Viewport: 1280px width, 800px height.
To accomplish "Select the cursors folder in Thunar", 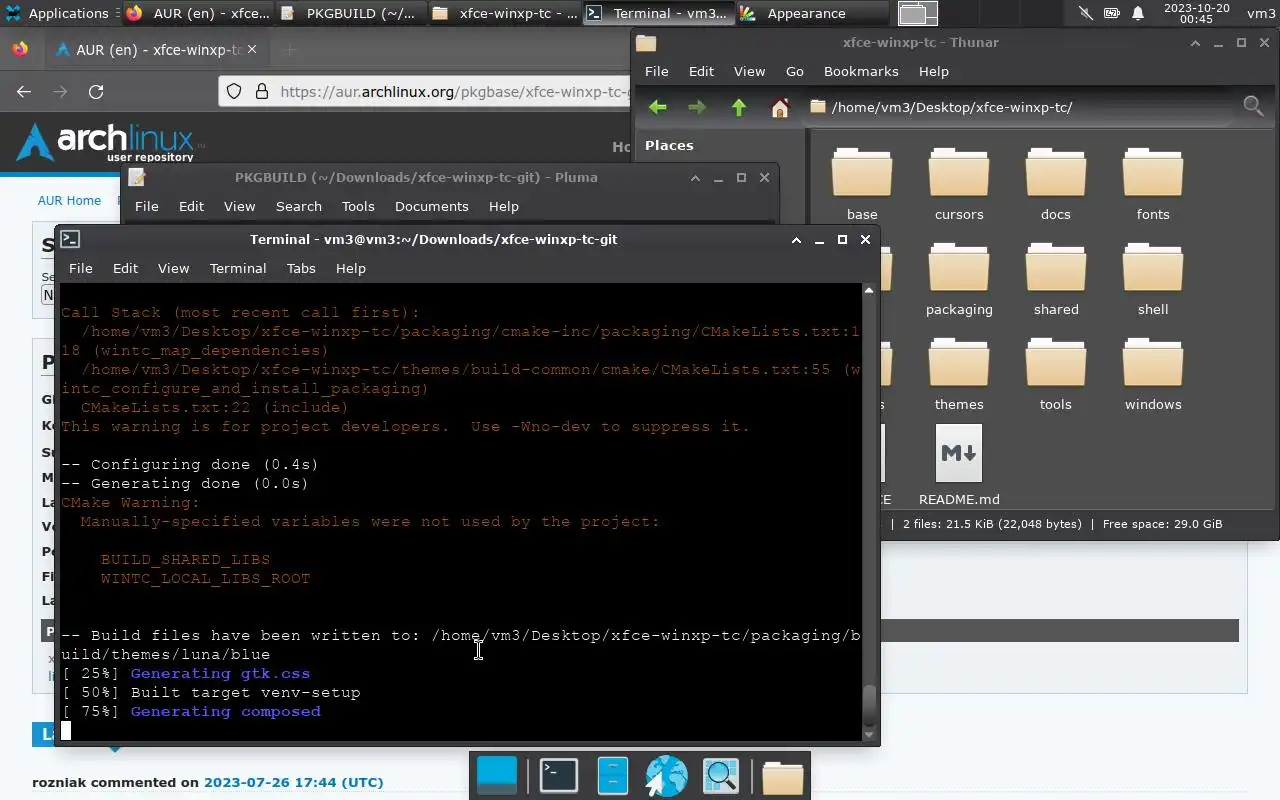I will coord(959,184).
